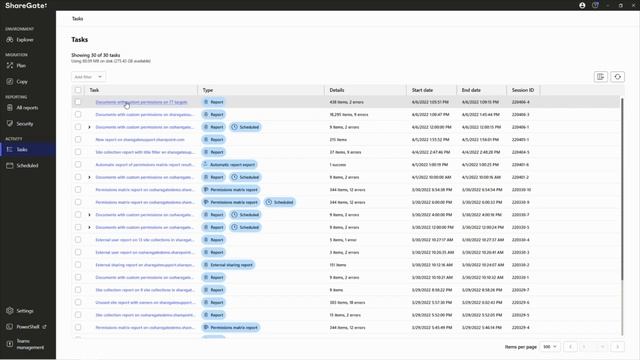640x360 pixels.
Task: Click the ShareGate logo
Action: click(26, 5)
